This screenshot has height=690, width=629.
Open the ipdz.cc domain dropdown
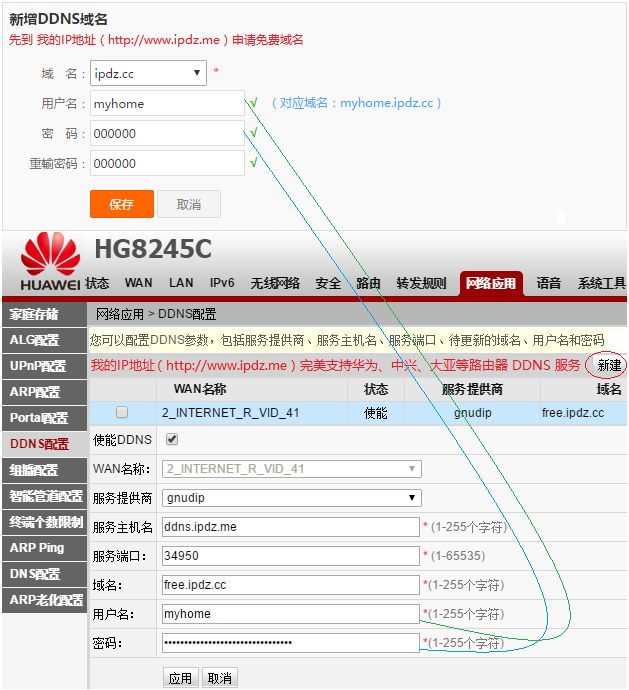(x=148, y=73)
